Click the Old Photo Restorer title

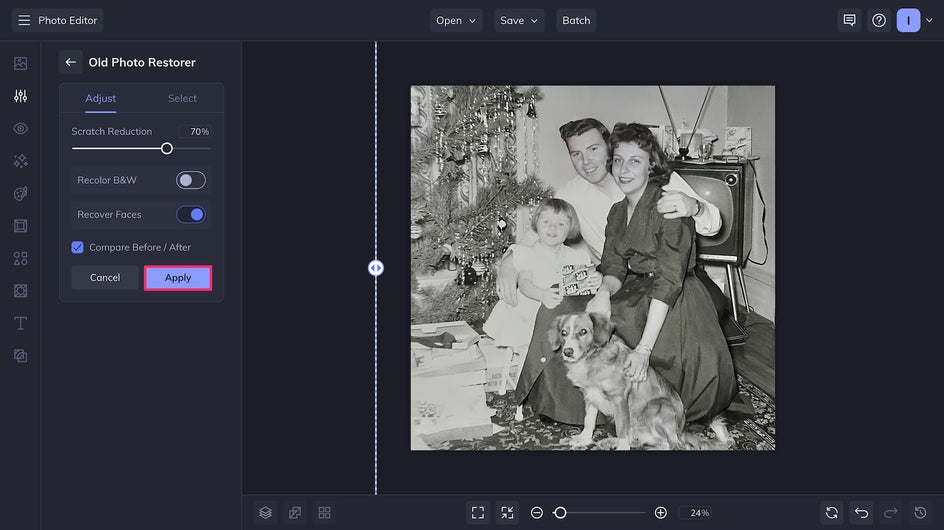click(x=142, y=62)
